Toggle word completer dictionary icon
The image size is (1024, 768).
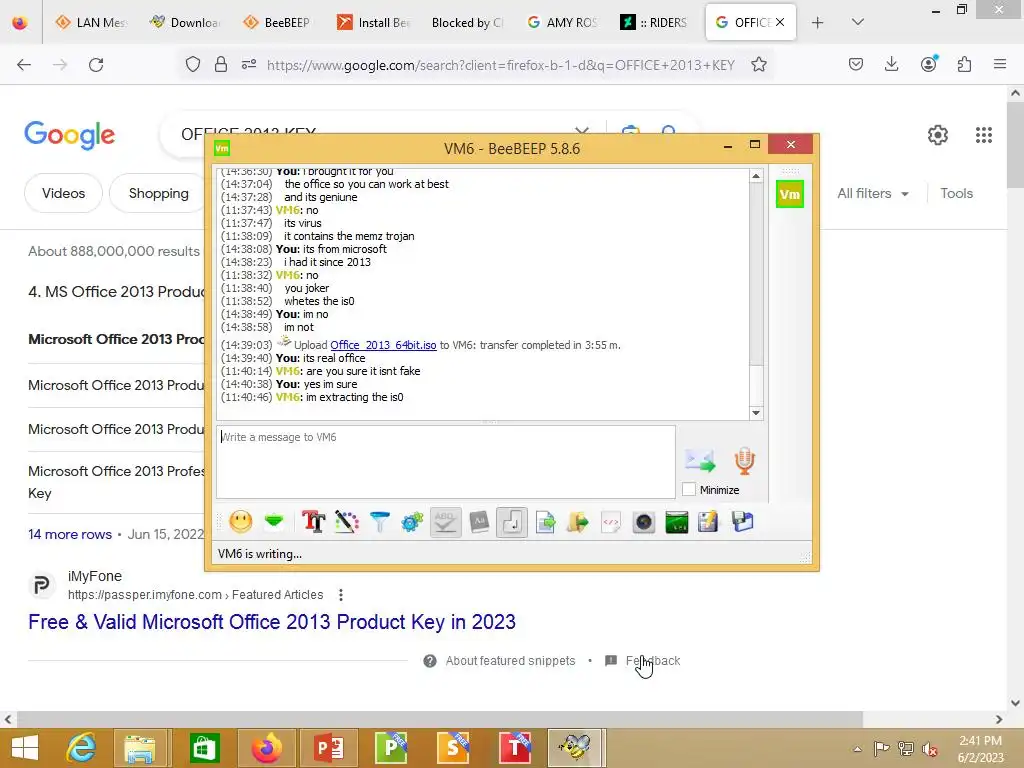479,522
